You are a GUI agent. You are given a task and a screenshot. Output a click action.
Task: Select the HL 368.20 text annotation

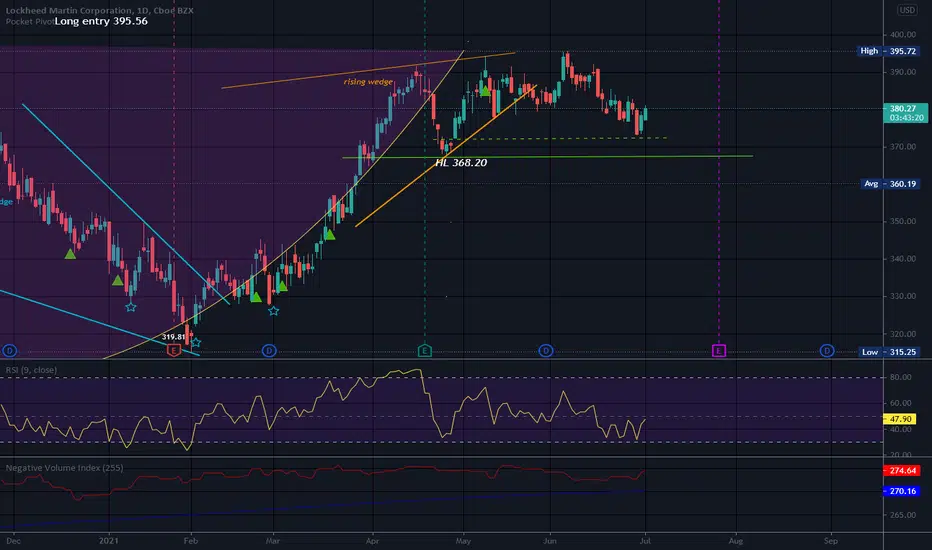pos(461,162)
